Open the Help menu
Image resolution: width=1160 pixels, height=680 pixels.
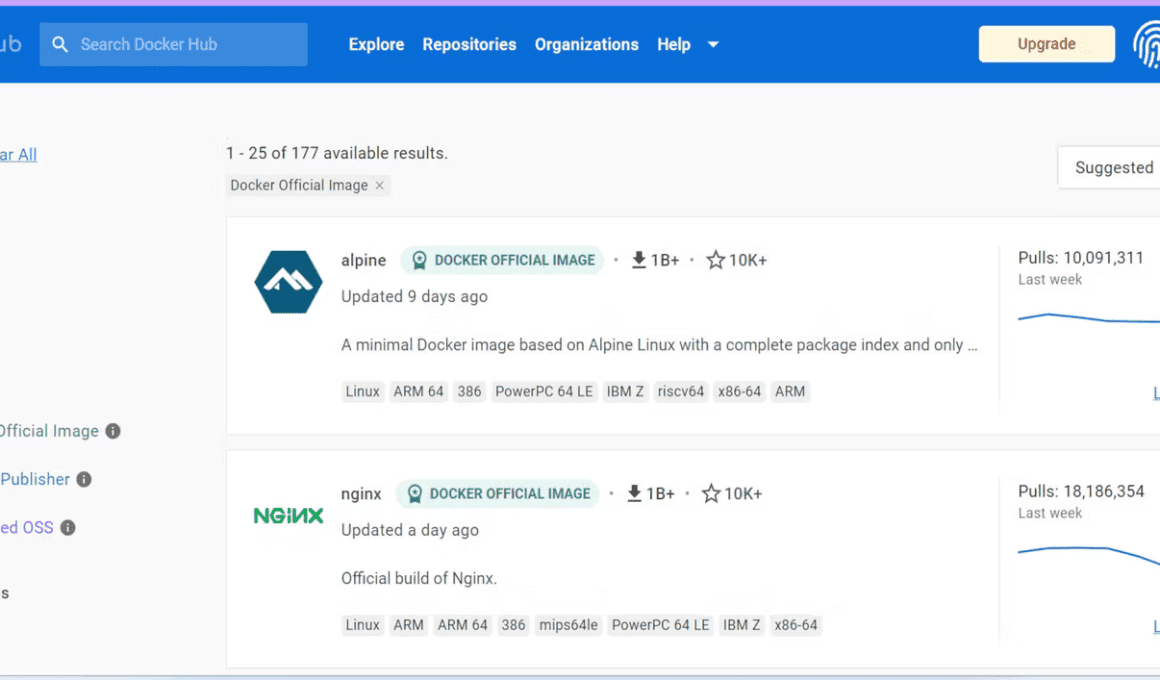(x=673, y=44)
